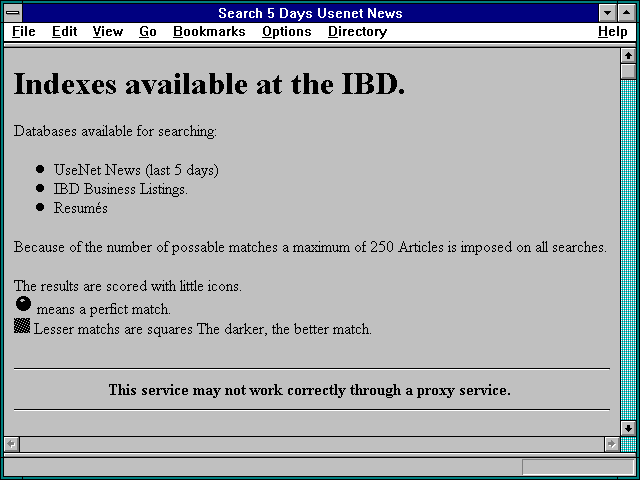Image resolution: width=640 pixels, height=480 pixels.
Task: Click the horizontal scrollbar right arrow
Action: tap(611, 444)
